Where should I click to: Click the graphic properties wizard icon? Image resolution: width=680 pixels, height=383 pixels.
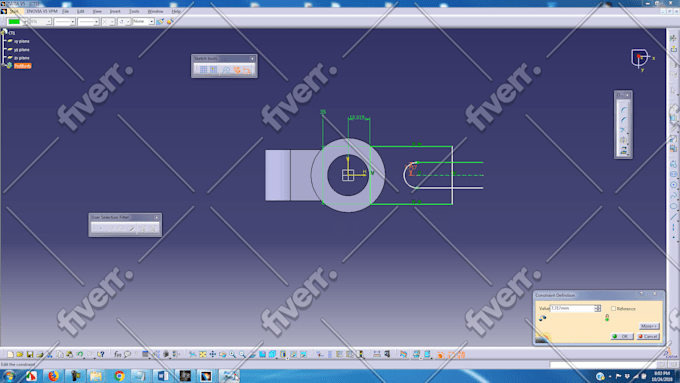(170, 21)
